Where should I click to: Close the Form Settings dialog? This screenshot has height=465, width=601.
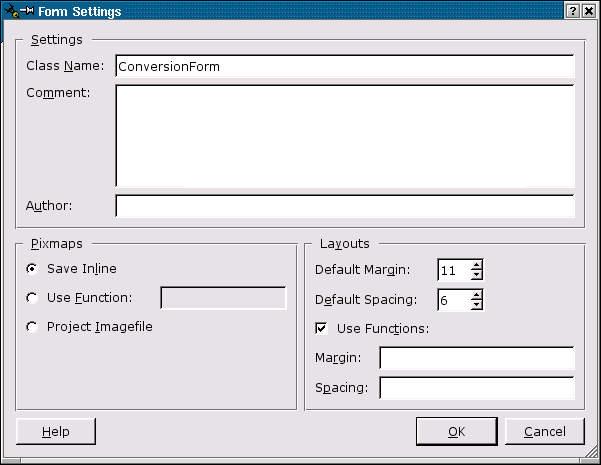(588, 11)
